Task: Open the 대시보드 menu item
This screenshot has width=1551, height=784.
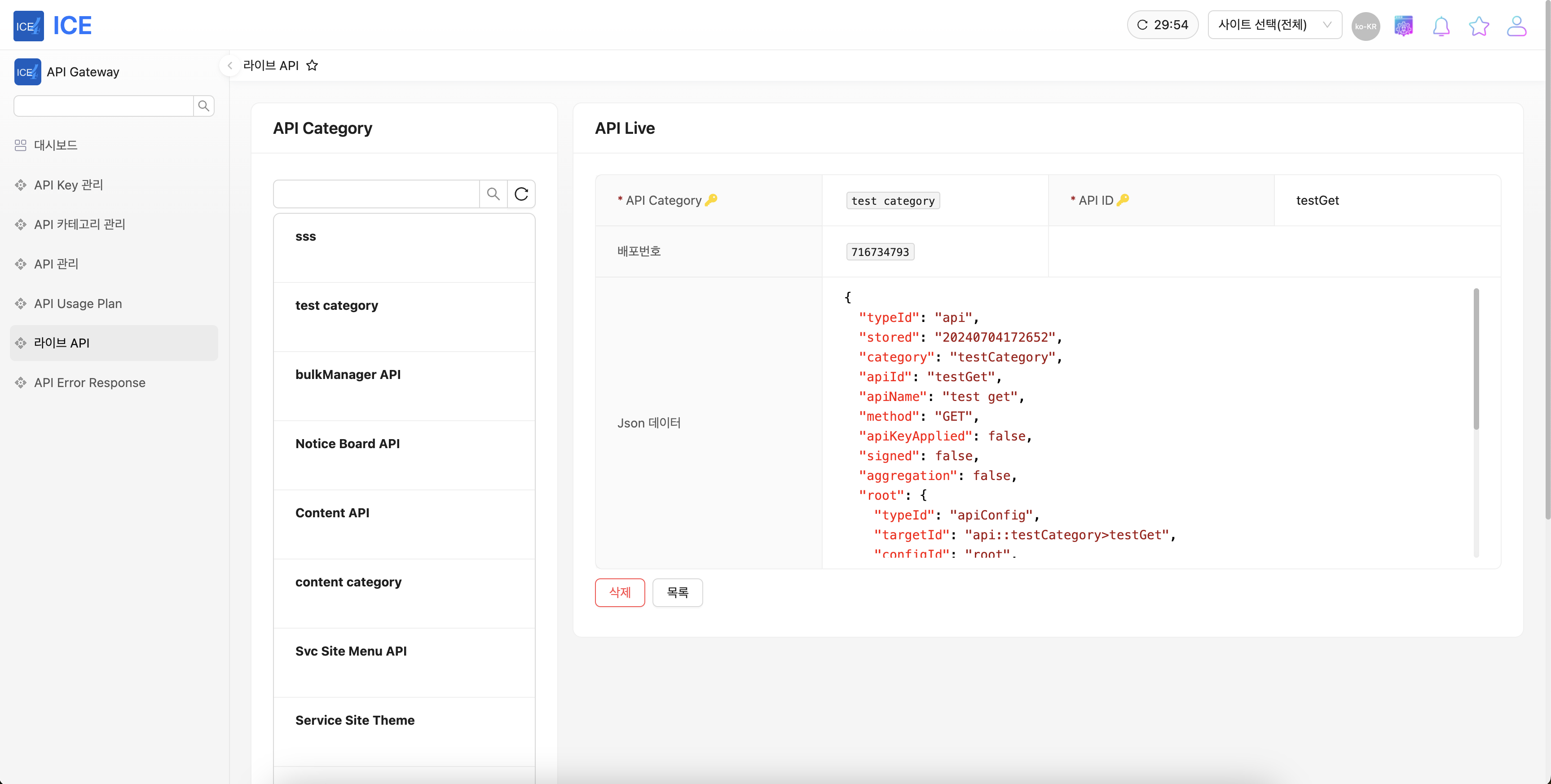Action: (x=114, y=145)
